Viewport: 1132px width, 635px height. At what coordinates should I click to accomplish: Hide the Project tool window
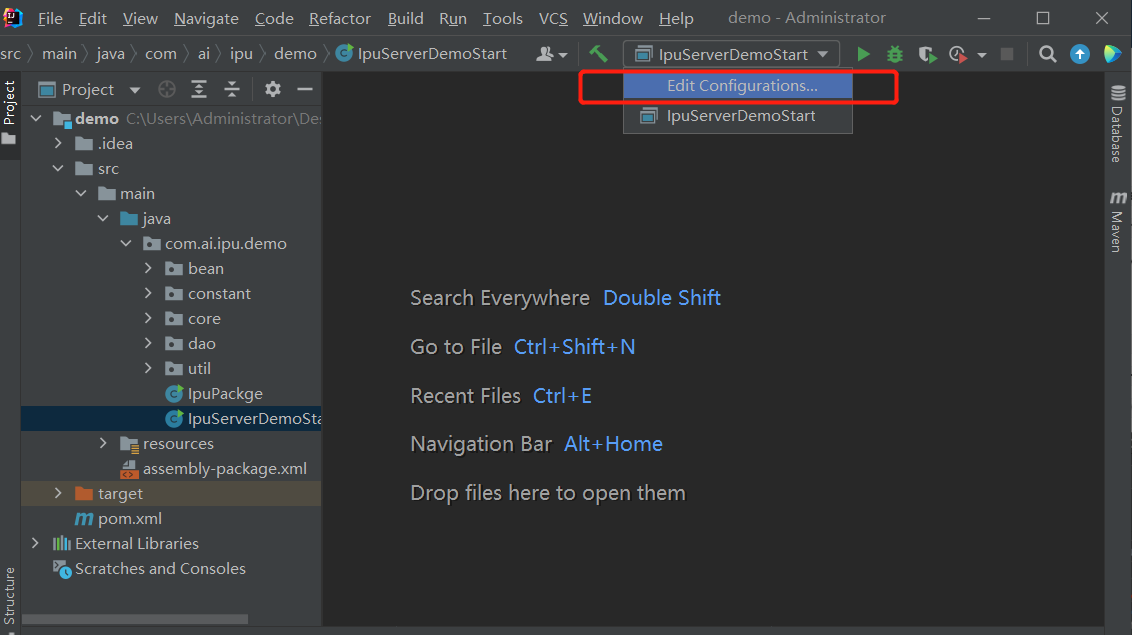coord(305,90)
